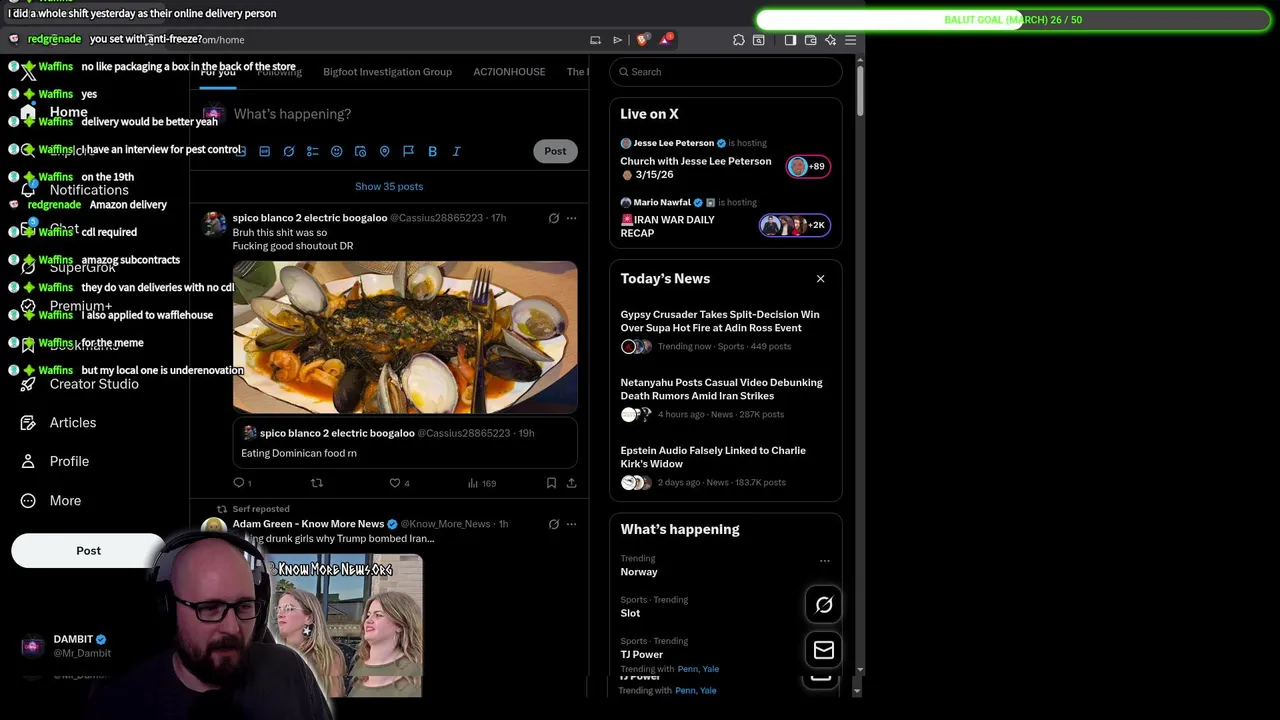
Task: Open the Brave wallet icon
Action: coord(810,40)
